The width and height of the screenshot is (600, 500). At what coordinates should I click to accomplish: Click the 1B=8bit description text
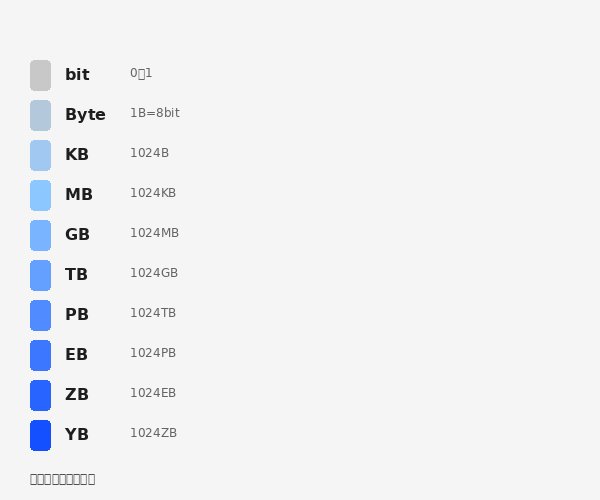tap(155, 113)
